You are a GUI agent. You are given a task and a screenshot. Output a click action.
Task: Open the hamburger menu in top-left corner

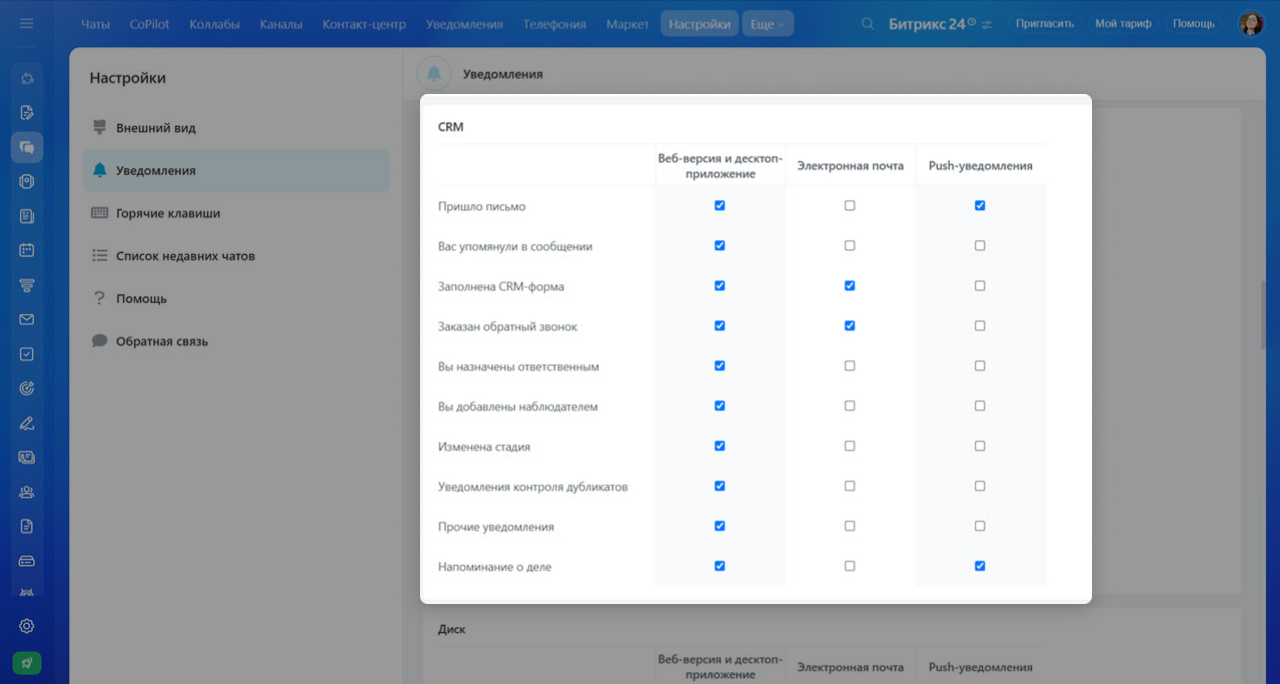coord(27,23)
